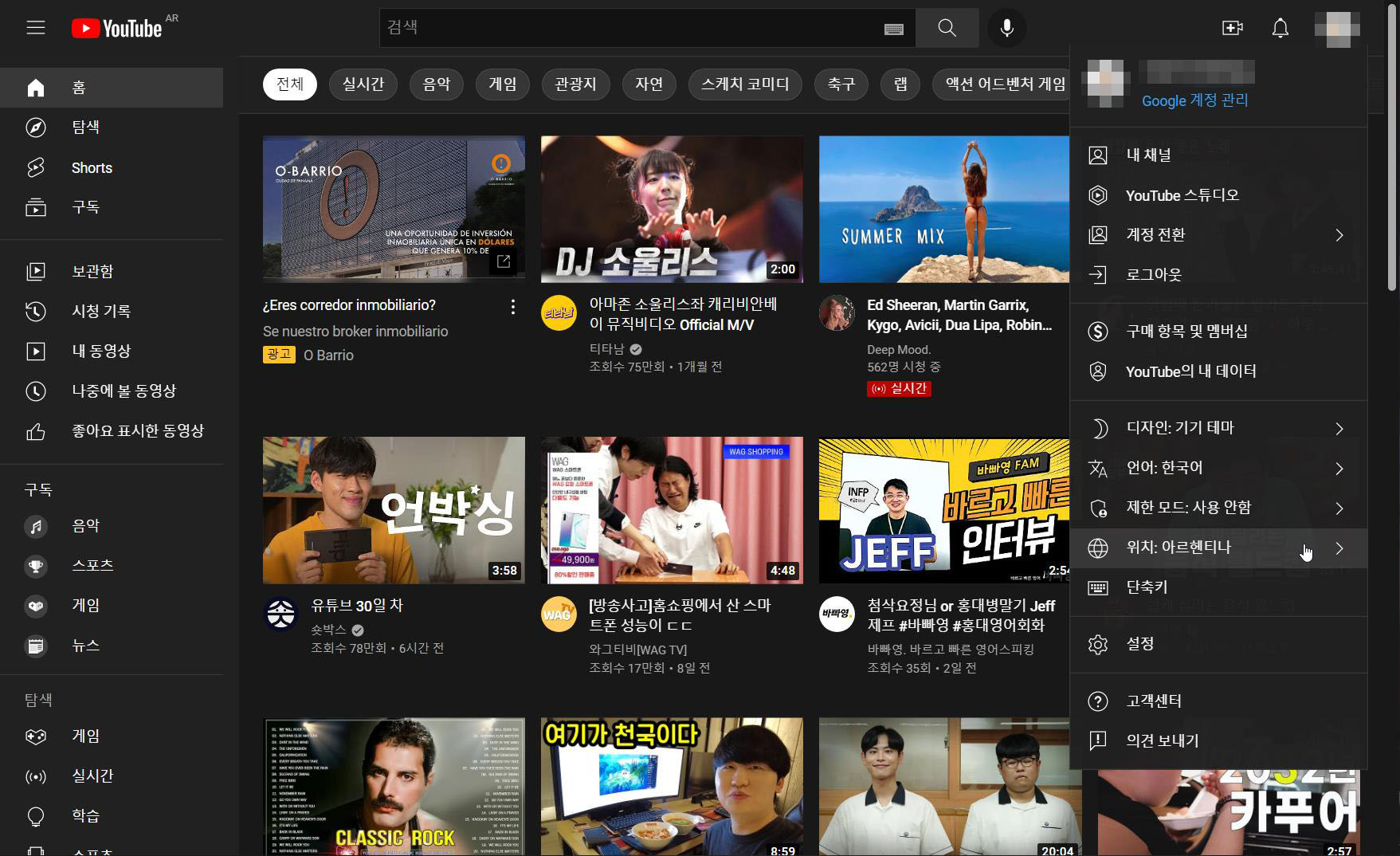
Task: Open 설정 in account menu
Action: pos(1218,644)
